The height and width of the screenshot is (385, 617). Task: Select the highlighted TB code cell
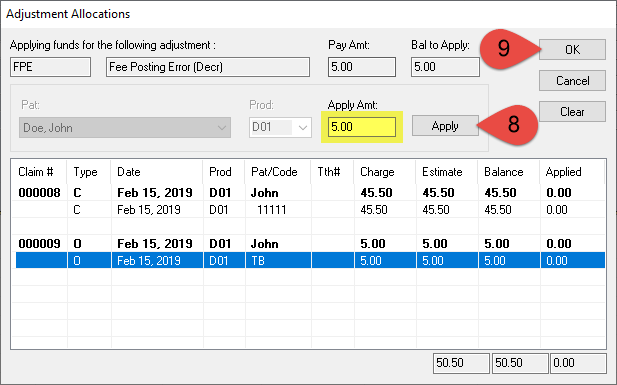tap(258, 261)
